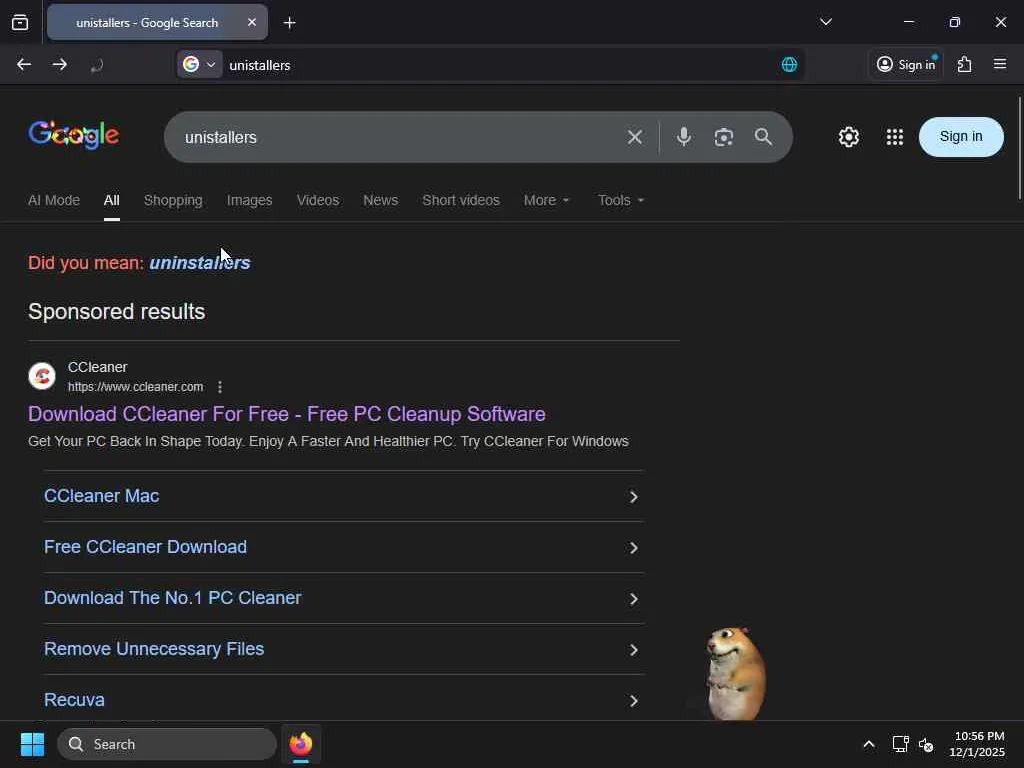The height and width of the screenshot is (768, 1024).
Task: Submit search with magnifier icon
Action: 763,136
